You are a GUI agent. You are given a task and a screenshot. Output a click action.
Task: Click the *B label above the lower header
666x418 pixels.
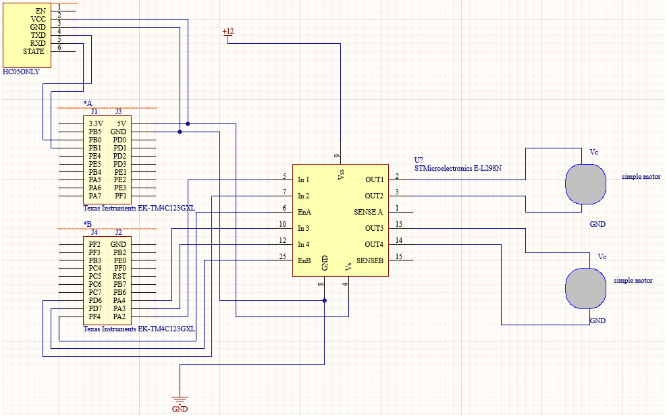pos(87,224)
